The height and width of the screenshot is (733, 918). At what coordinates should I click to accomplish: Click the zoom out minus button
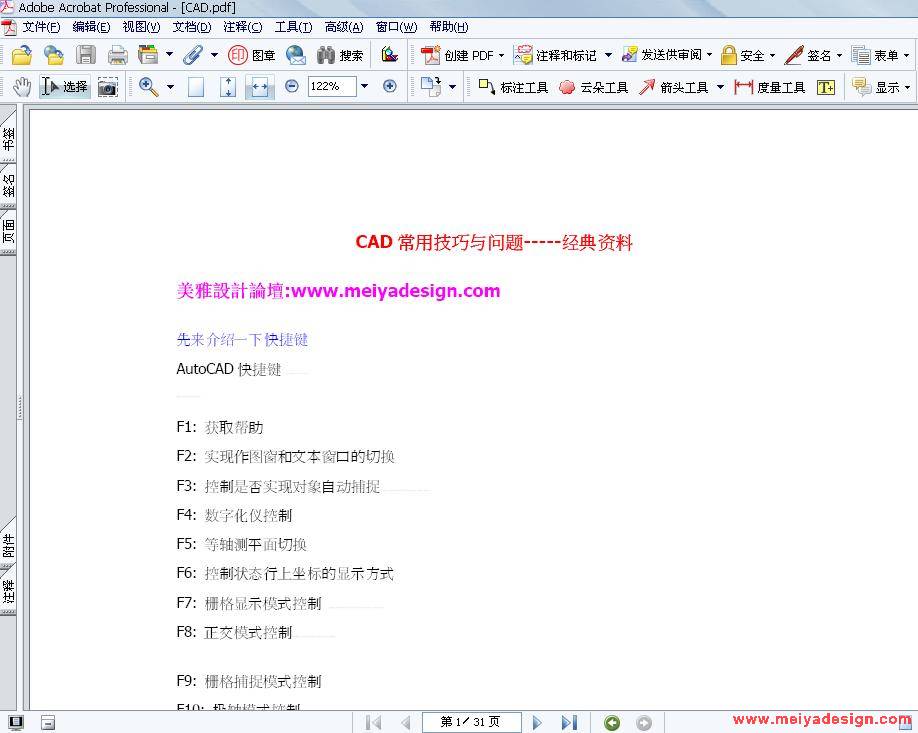[292, 87]
